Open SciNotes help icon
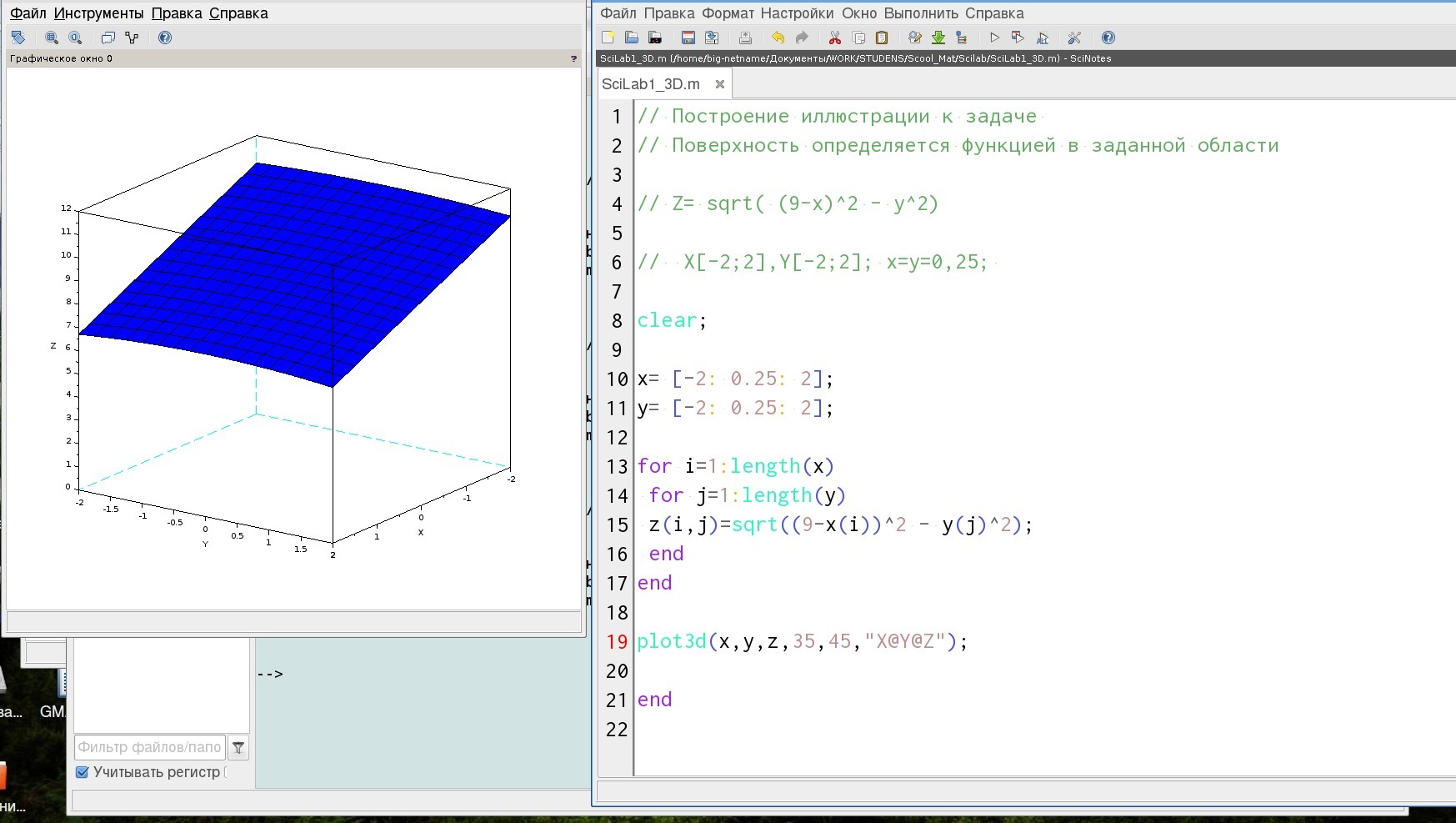Screen dimensions: 1456x823 [x=1108, y=38]
